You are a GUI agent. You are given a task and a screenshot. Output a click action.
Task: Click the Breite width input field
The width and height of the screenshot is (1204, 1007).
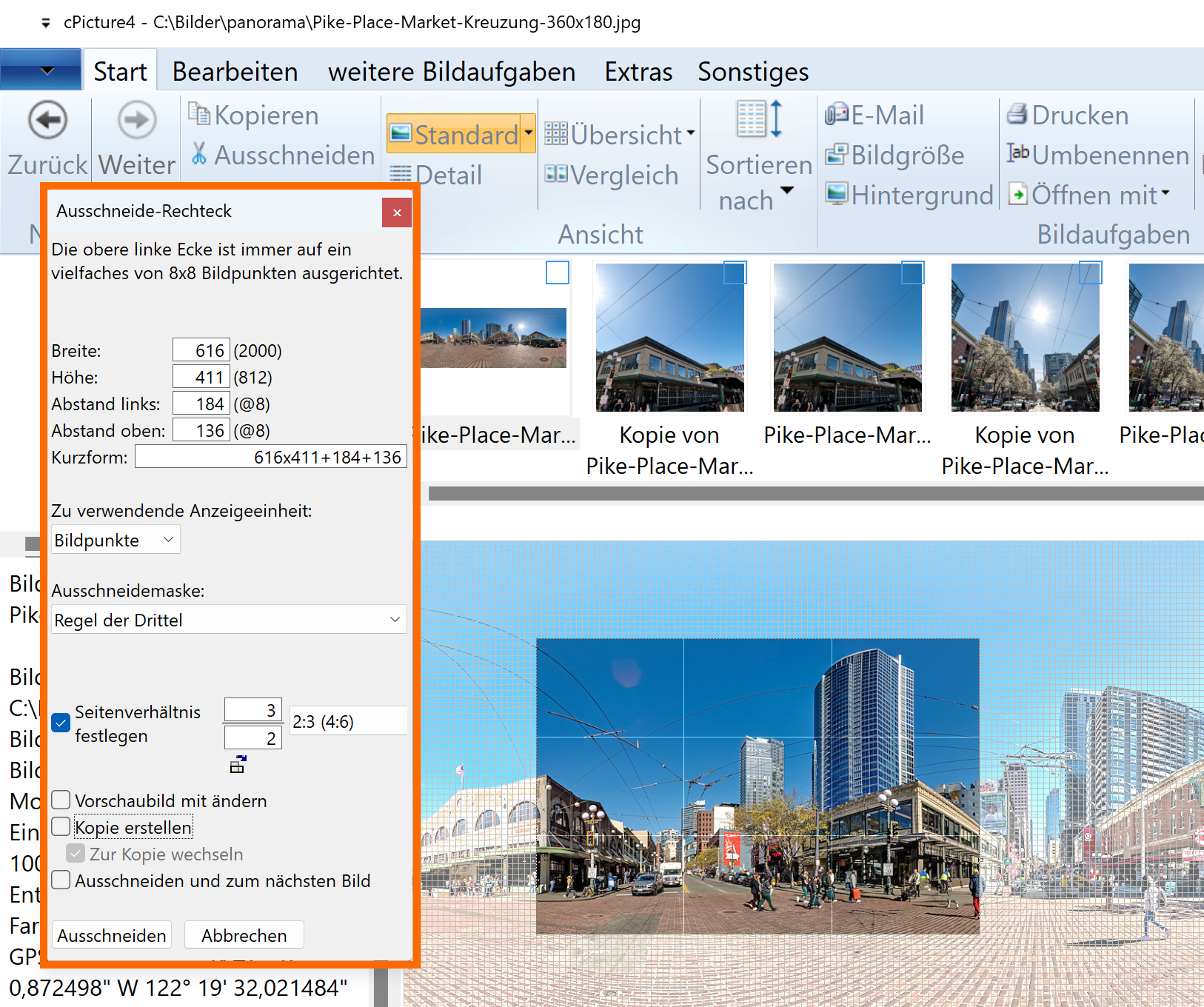[201, 350]
